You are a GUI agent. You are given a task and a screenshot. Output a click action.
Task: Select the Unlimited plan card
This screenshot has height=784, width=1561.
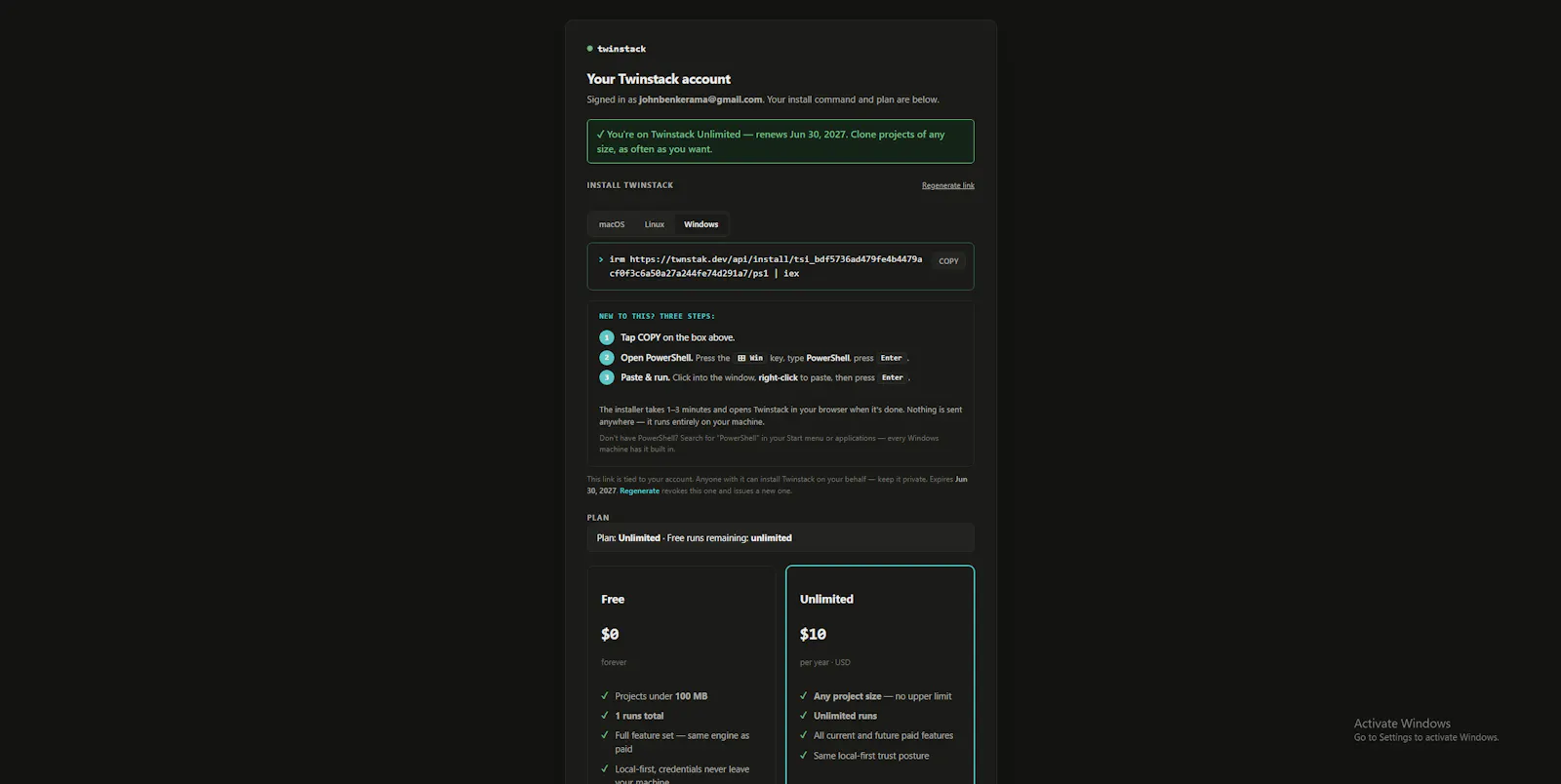(880, 675)
